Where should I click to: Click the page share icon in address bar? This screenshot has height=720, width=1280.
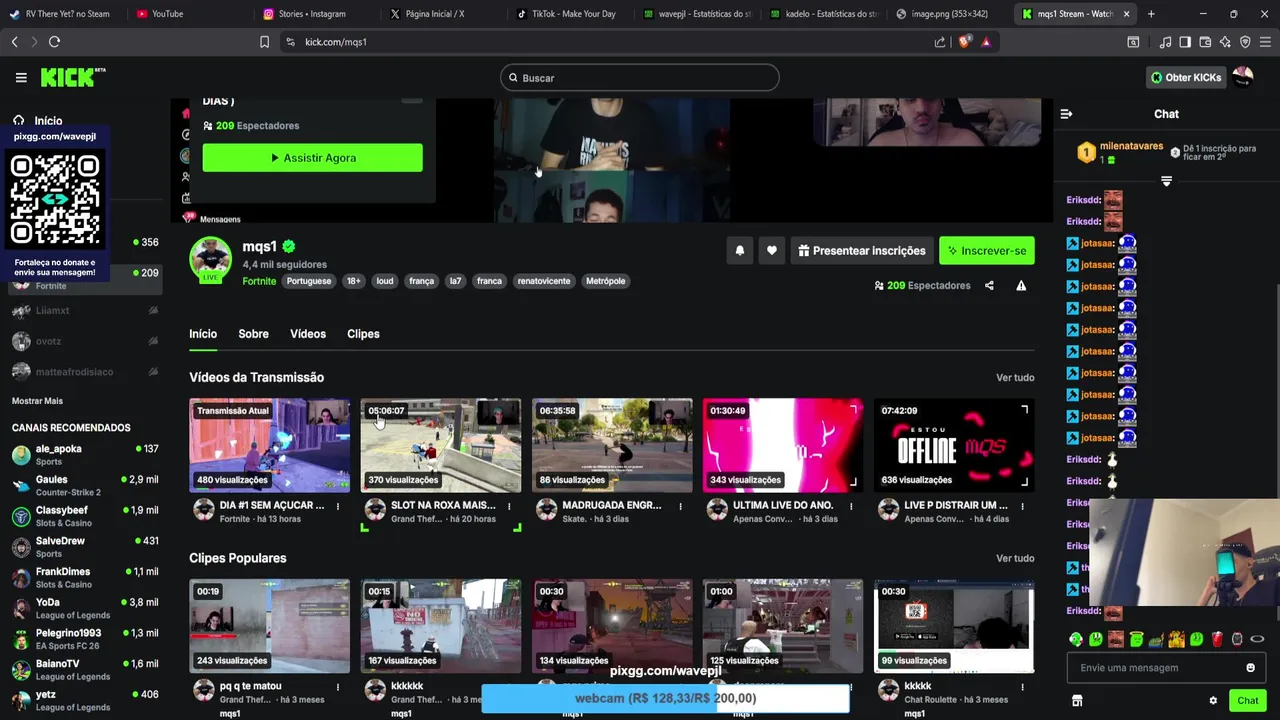(940, 42)
